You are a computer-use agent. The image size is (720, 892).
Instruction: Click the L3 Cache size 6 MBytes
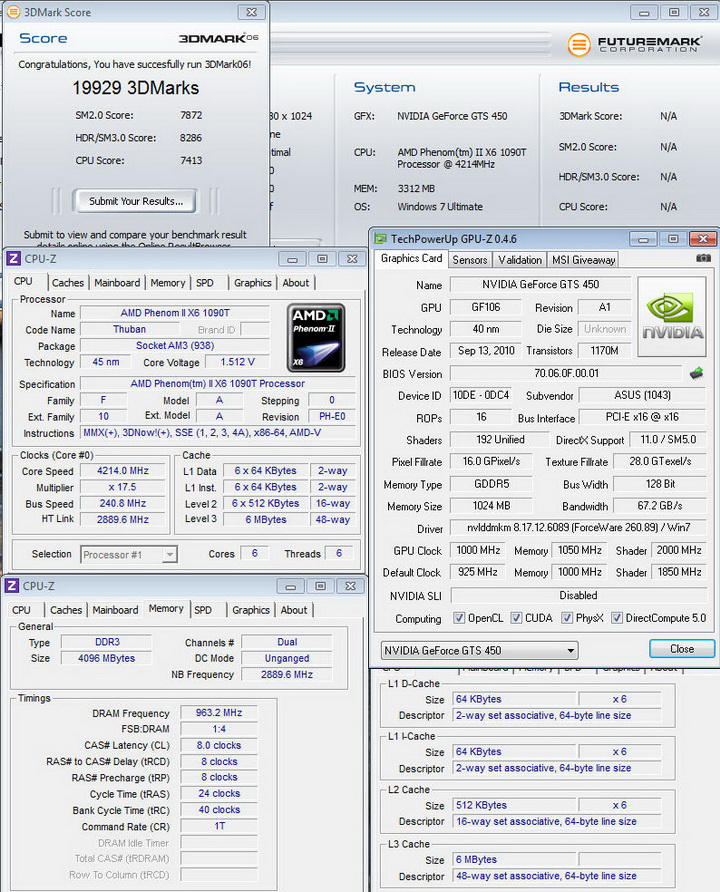point(515,859)
